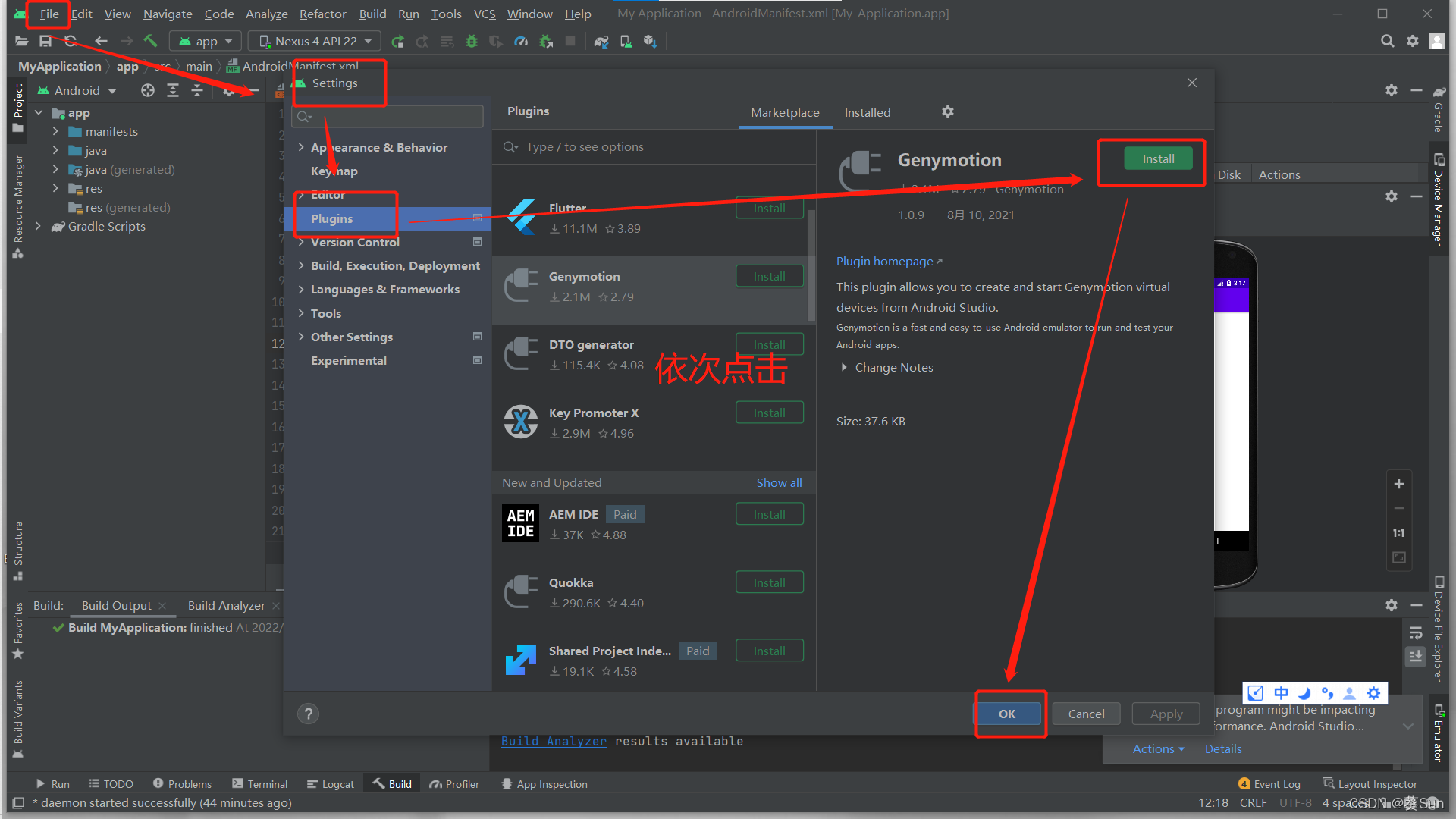Image resolution: width=1456 pixels, height=819 pixels.
Task: Open the Tools menu
Action: click(x=446, y=14)
